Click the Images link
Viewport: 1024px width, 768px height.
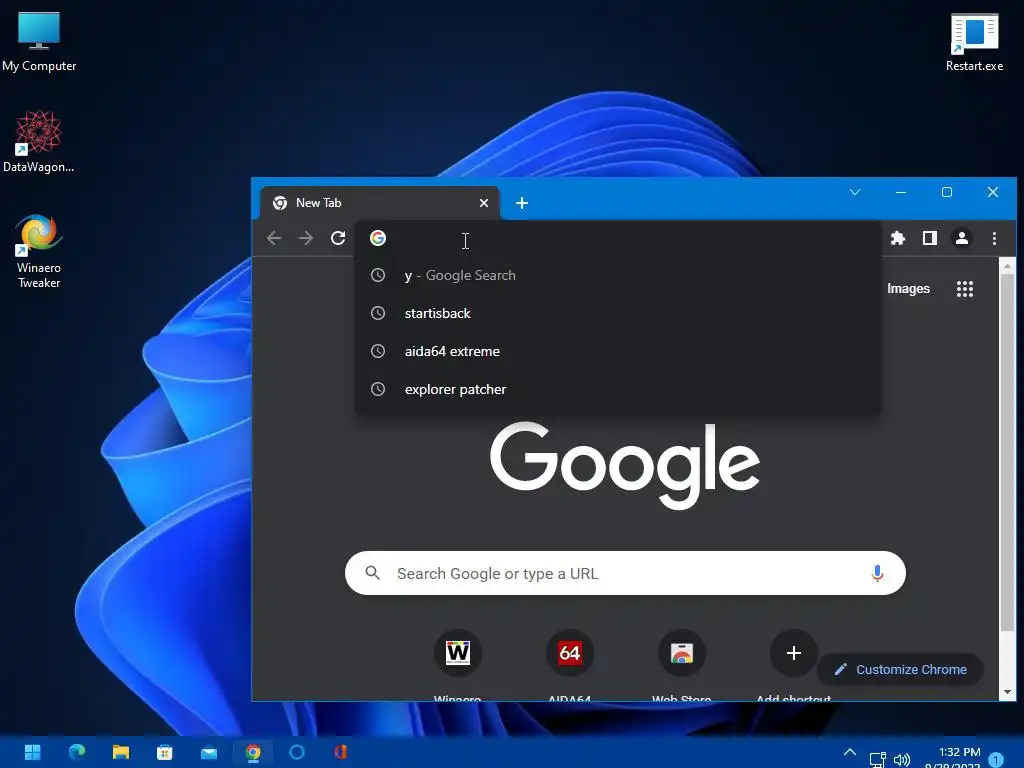click(908, 289)
